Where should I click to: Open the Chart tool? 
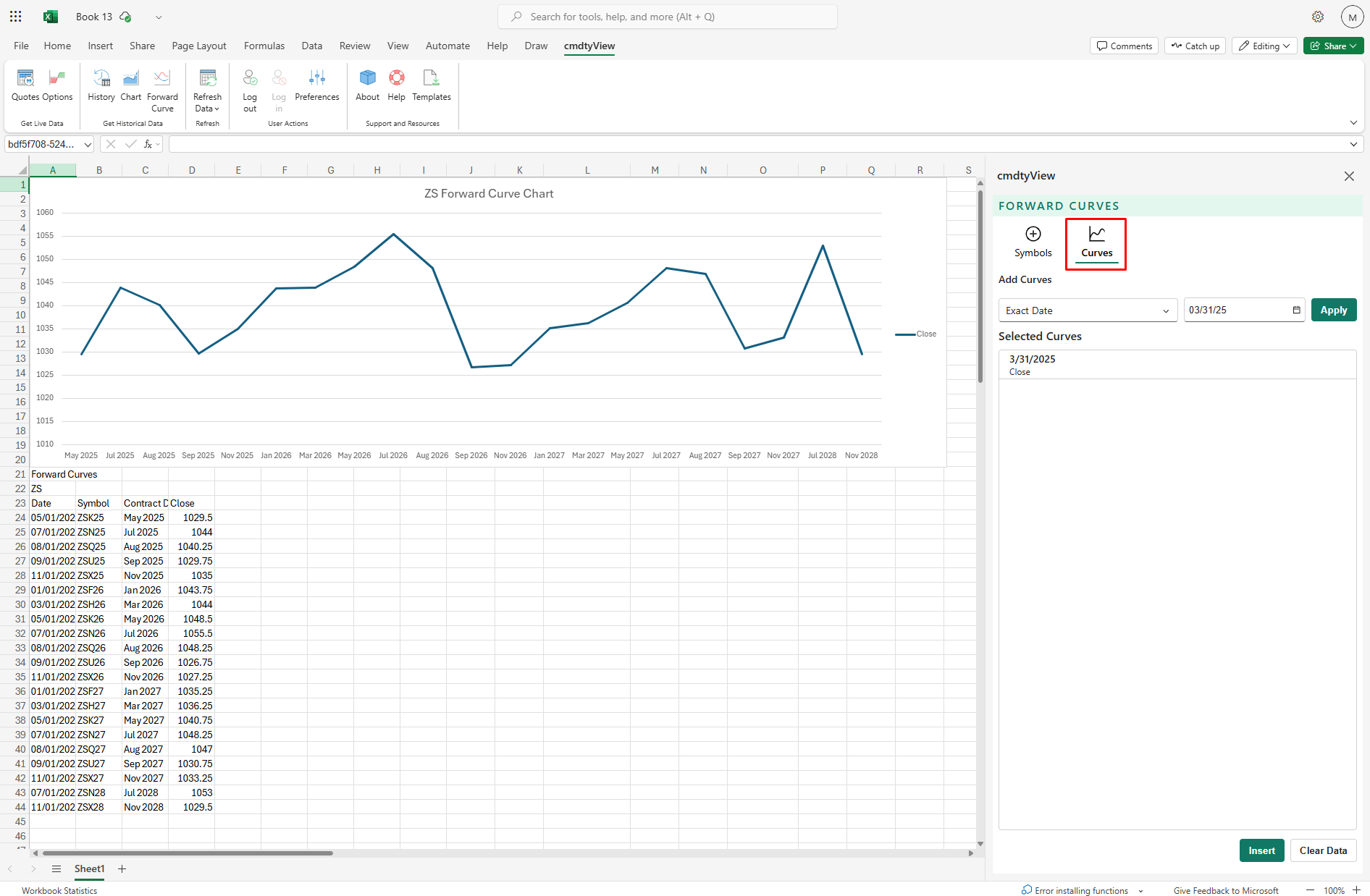coord(130,87)
